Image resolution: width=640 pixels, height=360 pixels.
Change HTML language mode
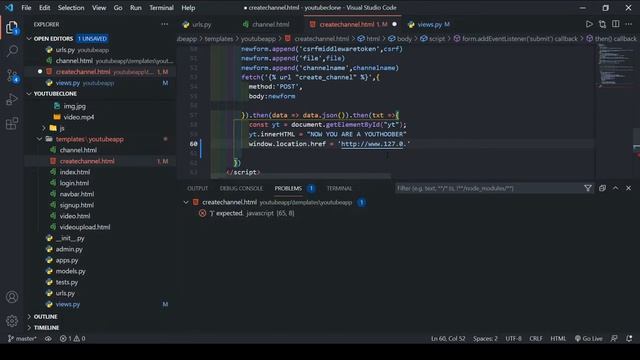coord(558,338)
